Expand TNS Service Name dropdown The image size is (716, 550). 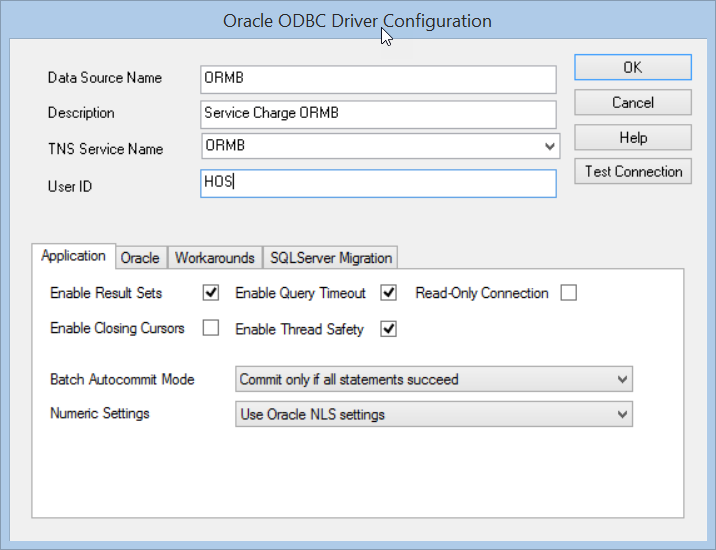click(x=549, y=146)
